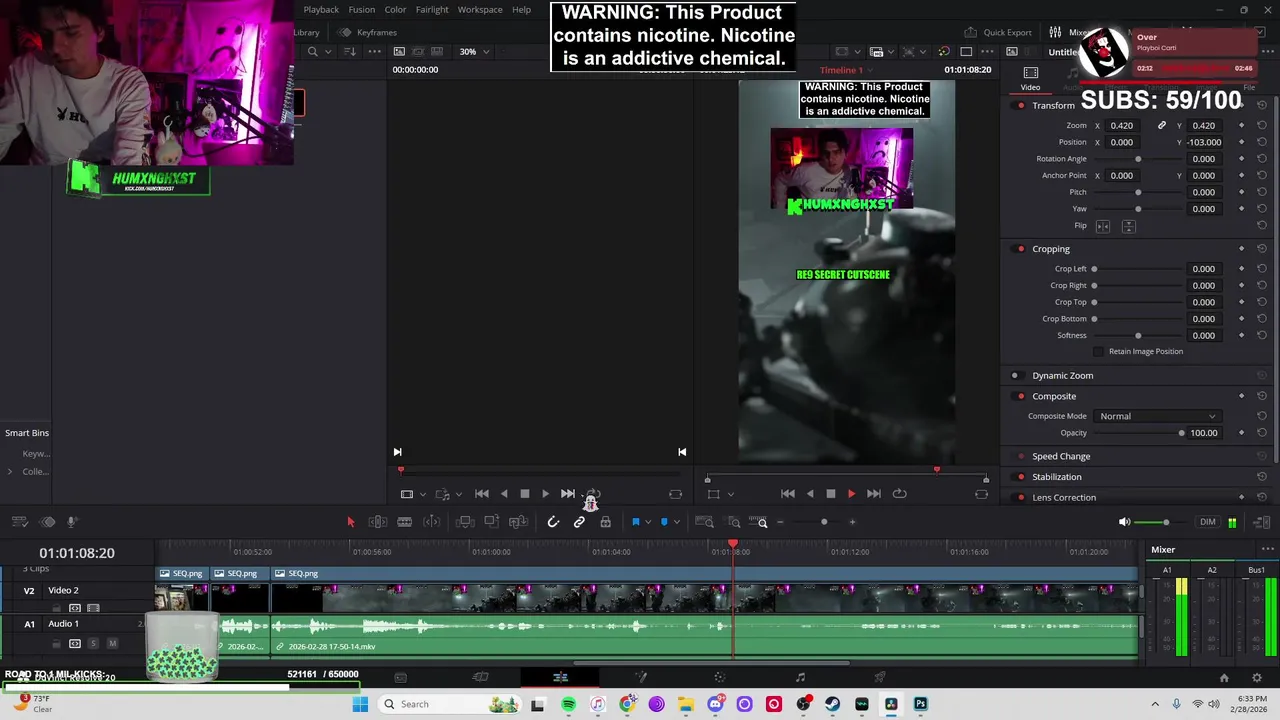The height and width of the screenshot is (720, 1280).
Task: Mute the monitor speaker icon
Action: [1124, 522]
